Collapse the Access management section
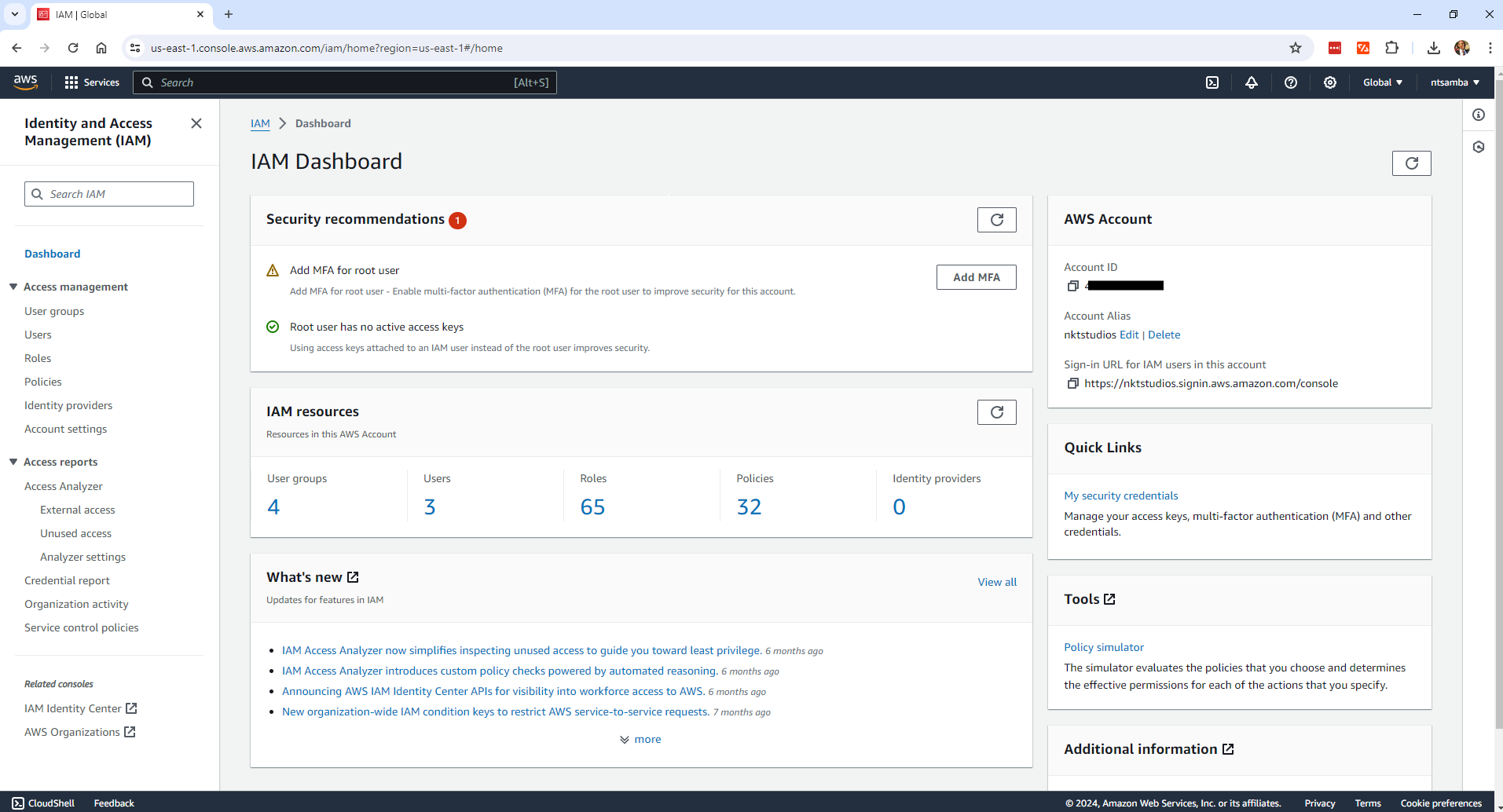 (x=13, y=287)
